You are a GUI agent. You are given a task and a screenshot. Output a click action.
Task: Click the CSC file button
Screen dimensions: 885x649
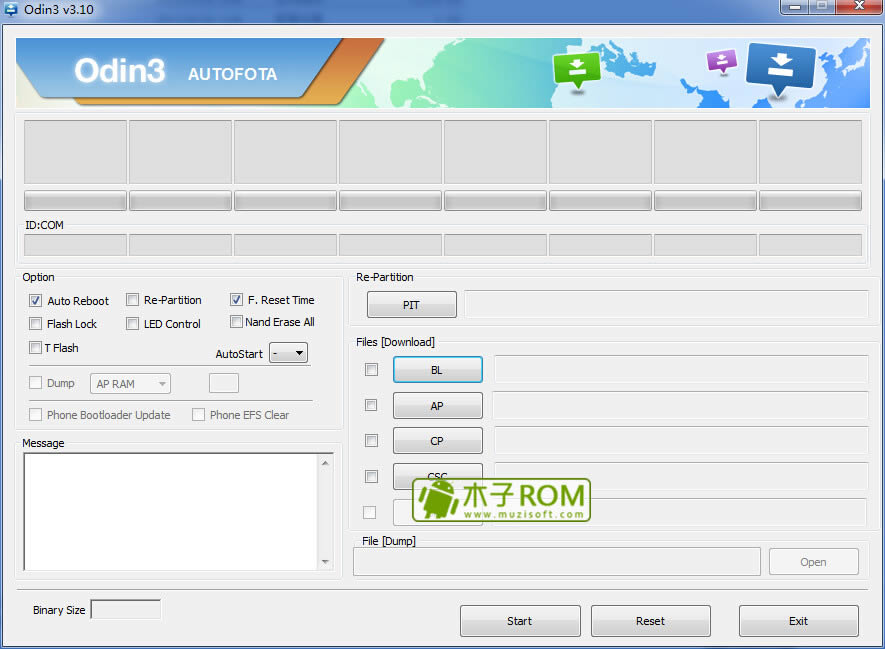[x=437, y=476]
